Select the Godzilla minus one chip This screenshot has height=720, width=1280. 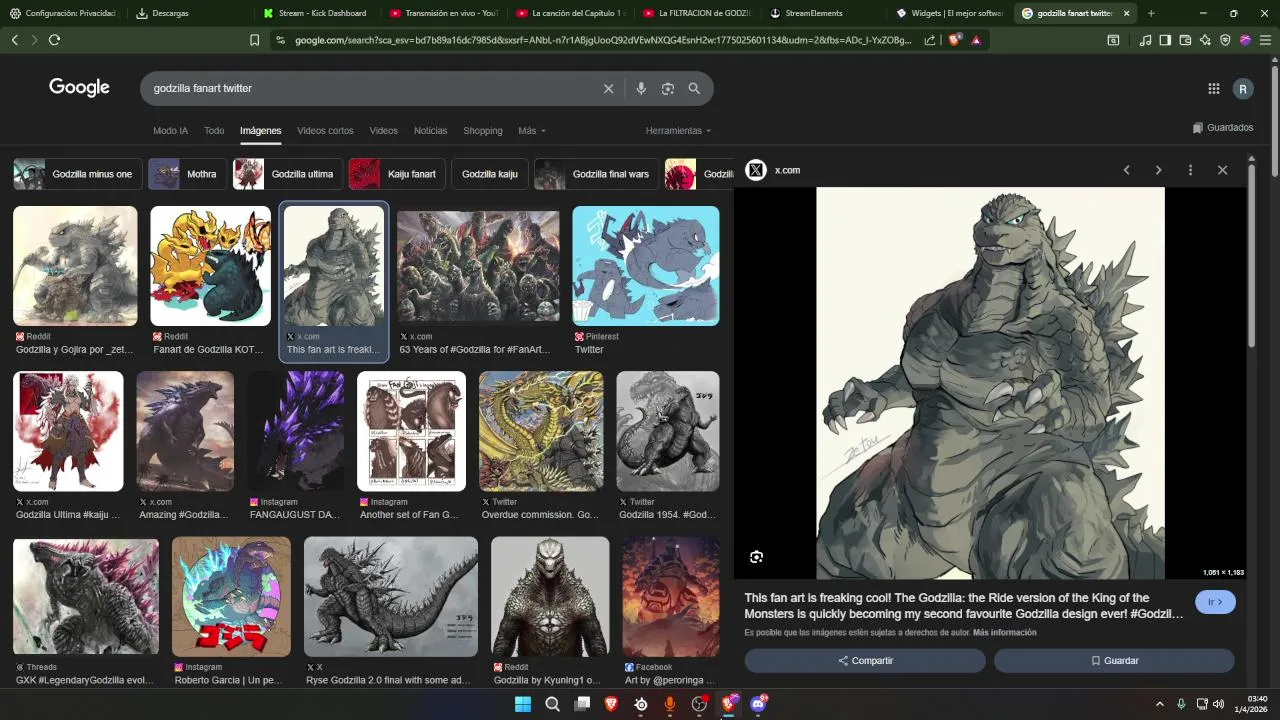[78, 174]
